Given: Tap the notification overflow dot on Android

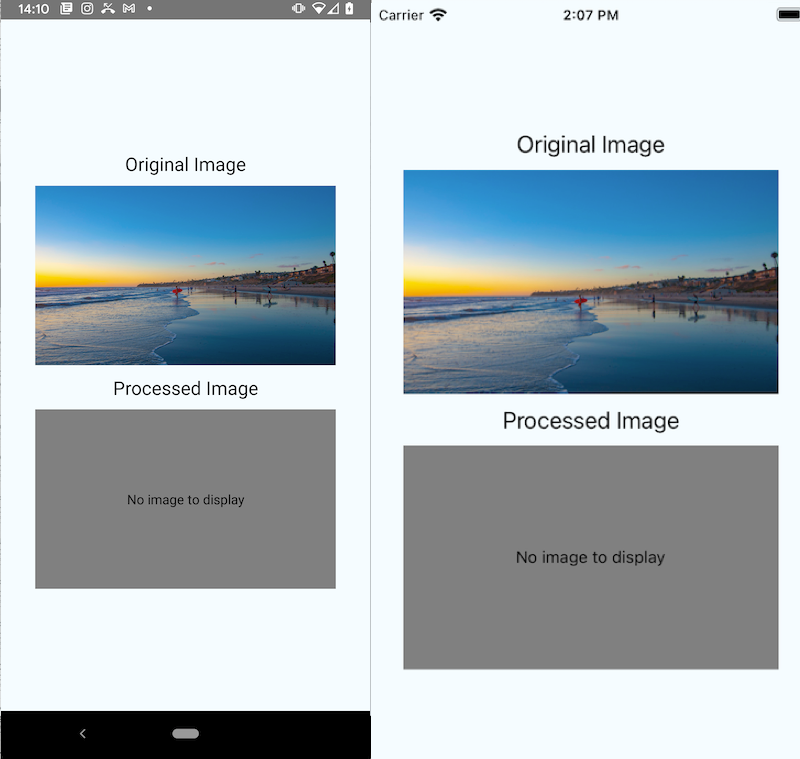Looking at the screenshot, I should pos(149,9).
